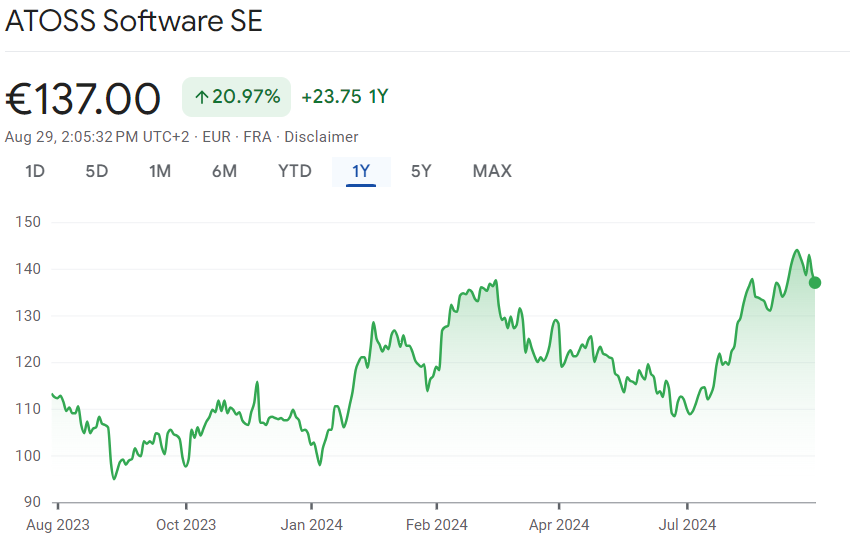Click the 150 y-axis label
The width and height of the screenshot is (850, 545).
[28, 222]
